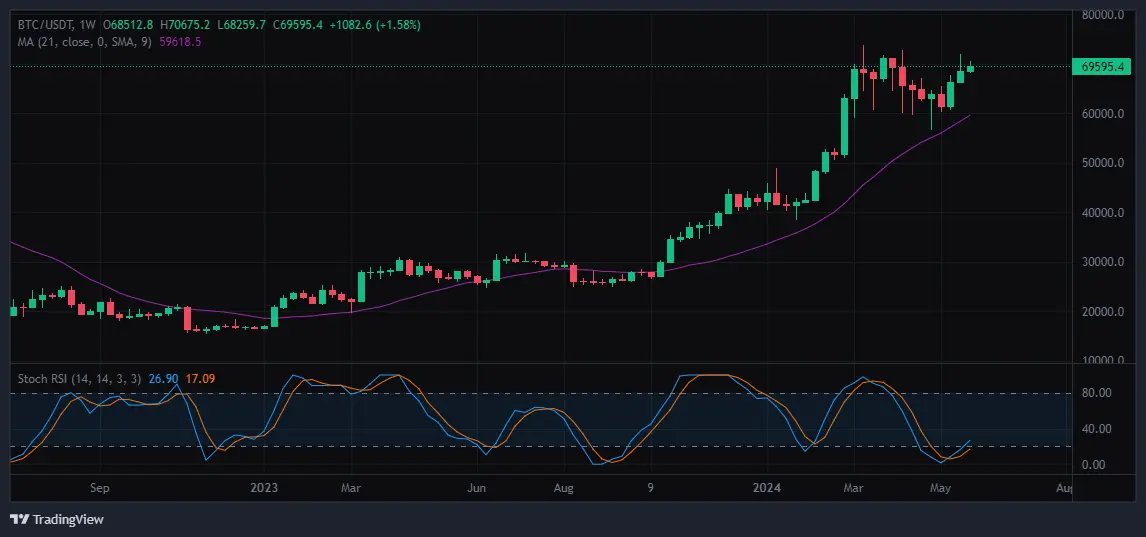Open the Stoch RSI (14, 14, 3, 3) legend
This screenshot has height=537, width=1146.
click(x=79, y=378)
